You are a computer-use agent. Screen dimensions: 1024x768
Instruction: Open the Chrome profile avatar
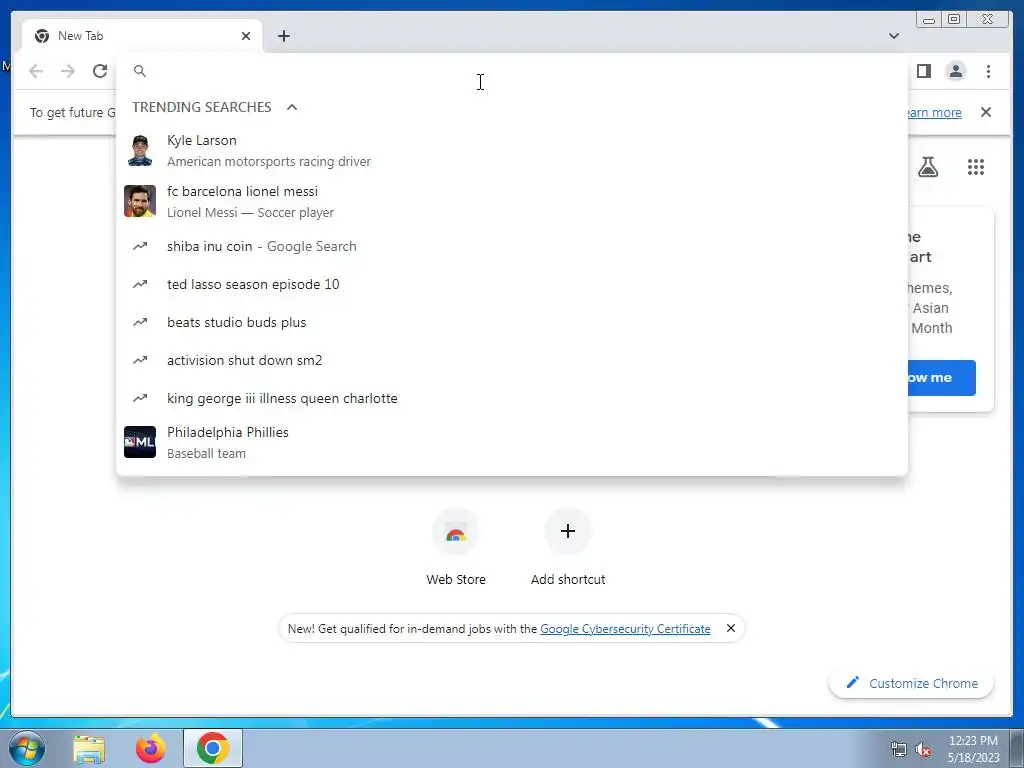click(x=955, y=71)
